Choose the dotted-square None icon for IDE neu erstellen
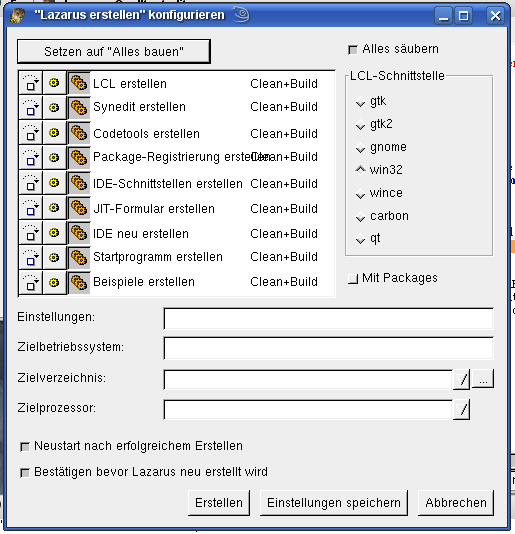Image resolution: width=515 pixels, height=534 pixels. [x=30, y=233]
